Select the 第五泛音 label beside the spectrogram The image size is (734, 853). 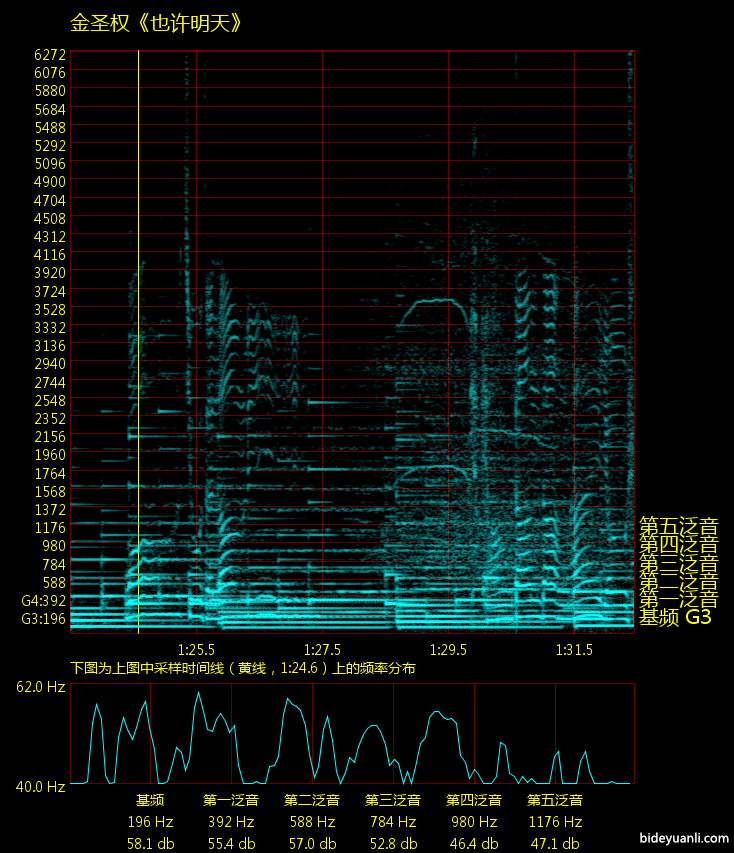point(679,526)
